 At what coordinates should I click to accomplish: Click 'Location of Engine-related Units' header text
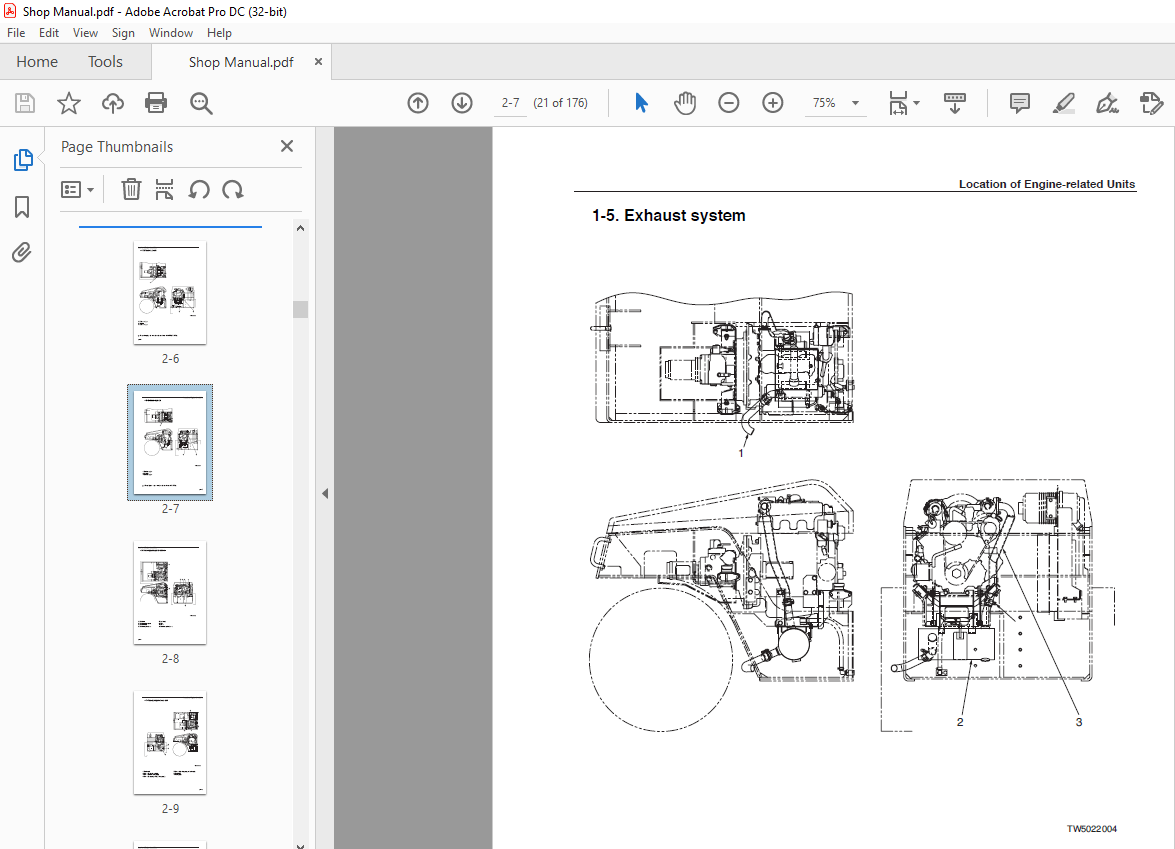tap(1047, 184)
